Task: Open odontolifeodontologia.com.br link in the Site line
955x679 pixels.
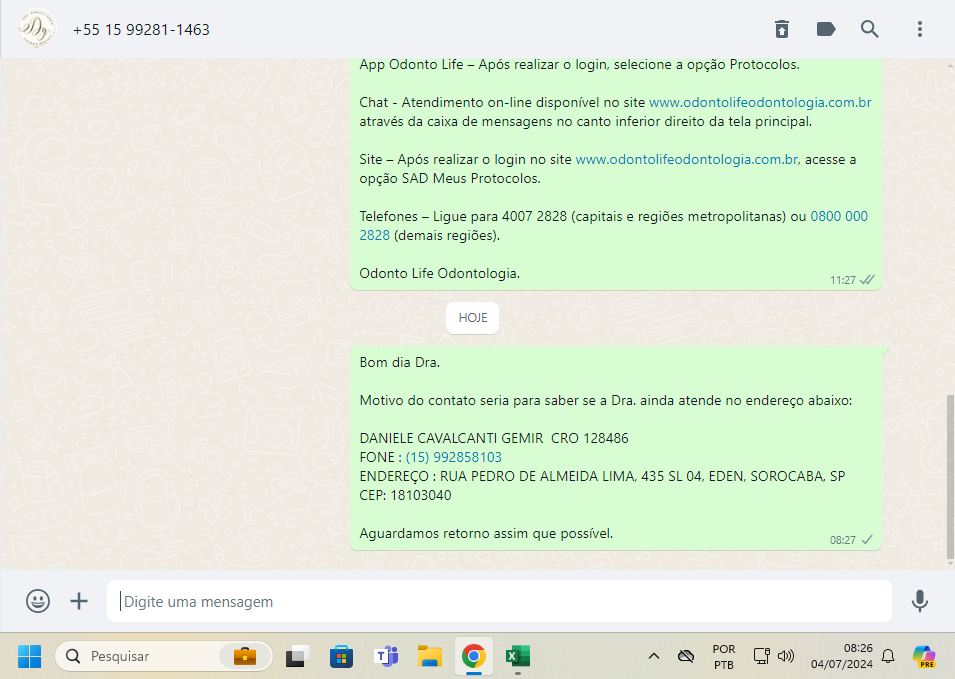Action: pyautogui.click(x=686, y=160)
